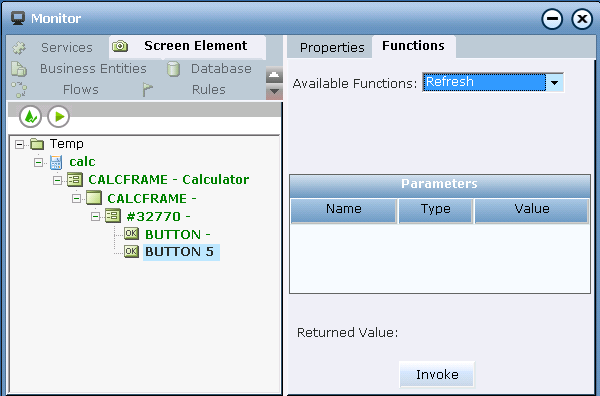Collapse the Temp folder node
This screenshot has width=600, height=396.
click(x=19, y=144)
